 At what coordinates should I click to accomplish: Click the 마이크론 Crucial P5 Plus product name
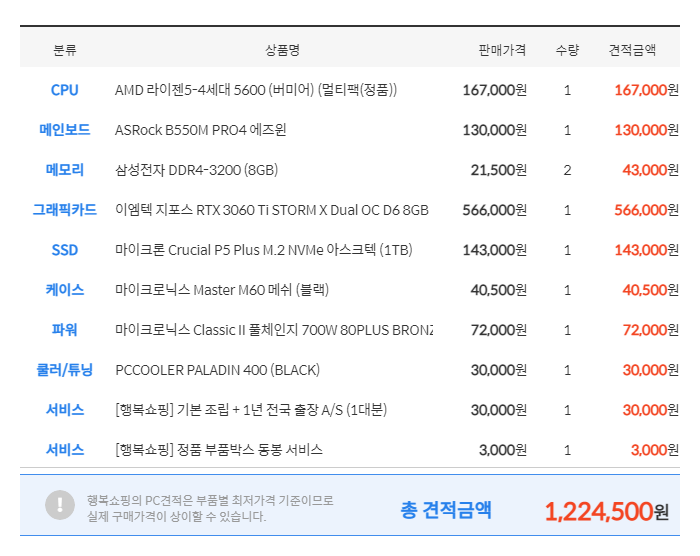(x=264, y=250)
